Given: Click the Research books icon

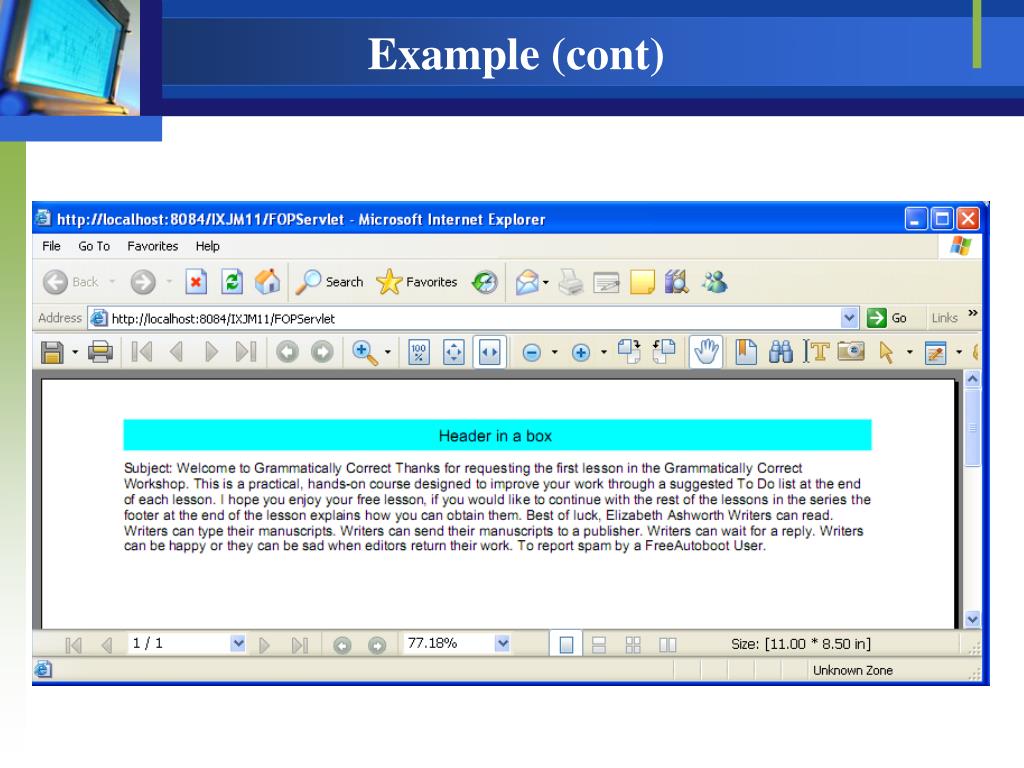Looking at the screenshot, I should (677, 282).
